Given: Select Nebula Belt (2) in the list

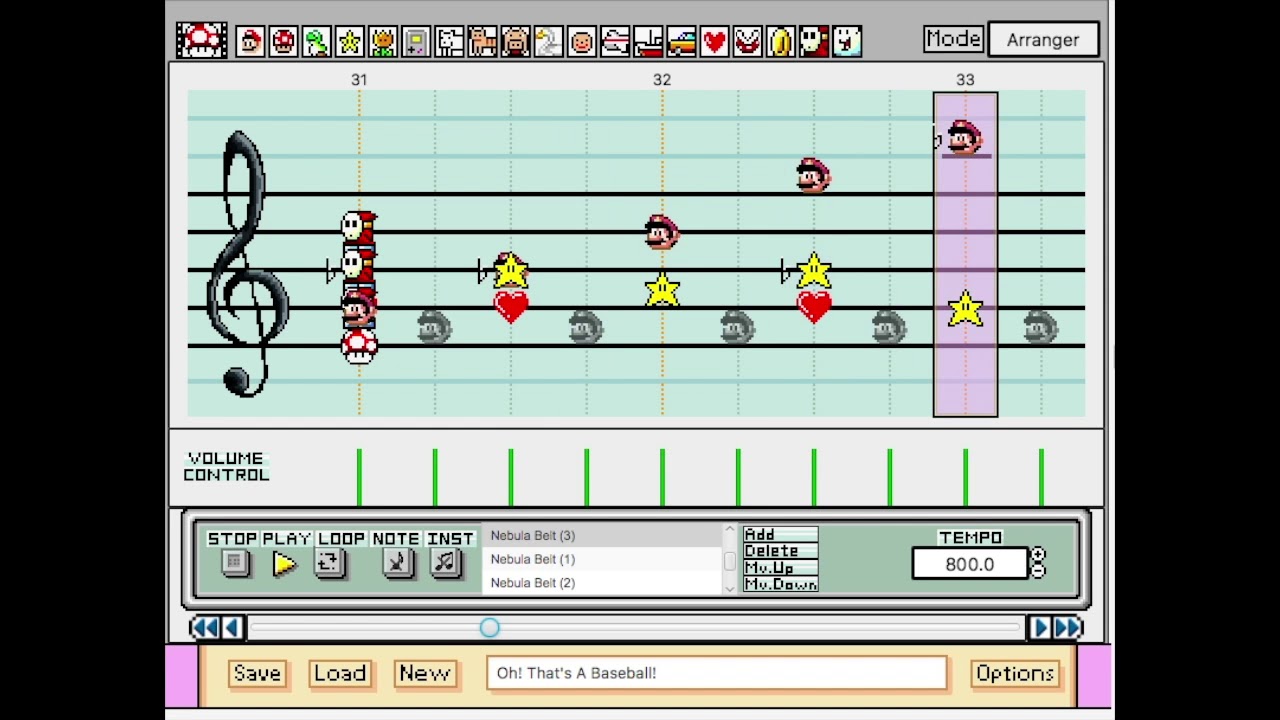Looking at the screenshot, I should pyautogui.click(x=602, y=583).
